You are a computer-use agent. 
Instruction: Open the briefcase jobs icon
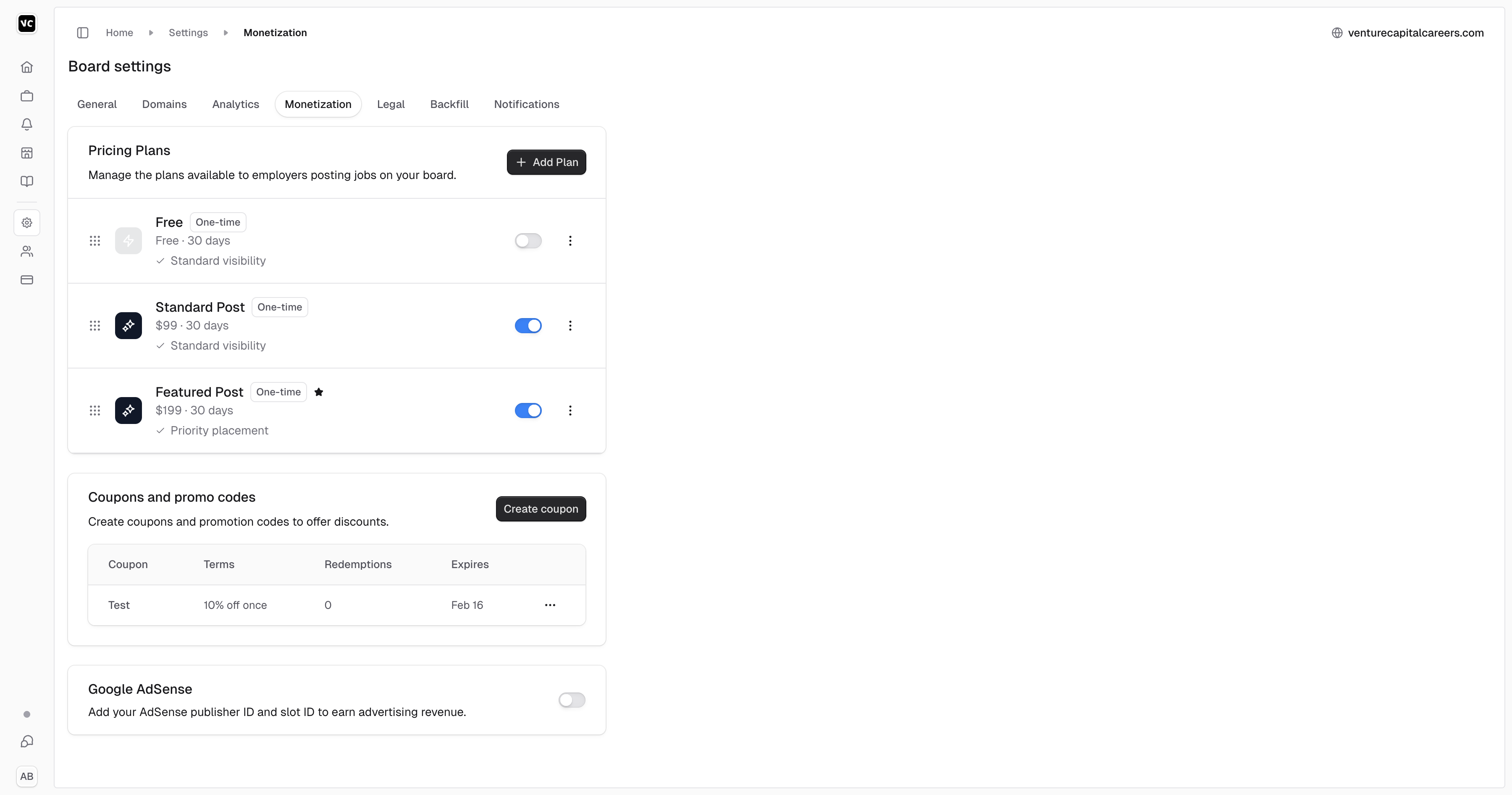point(27,96)
